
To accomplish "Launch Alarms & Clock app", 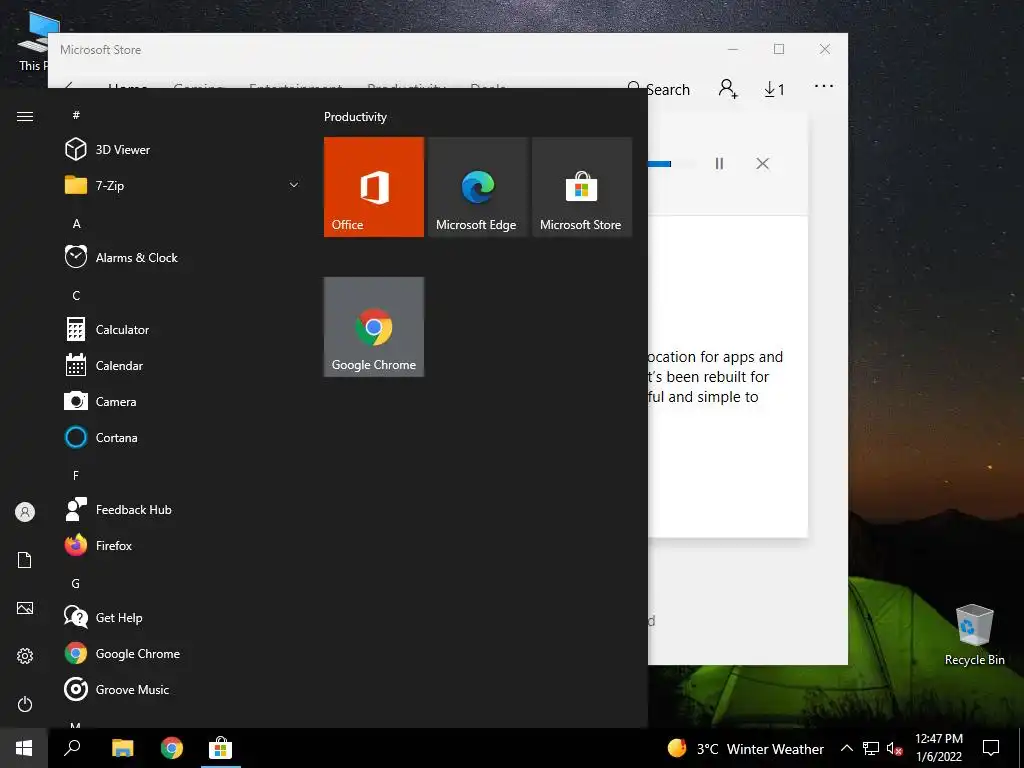I will pyautogui.click(x=180, y=257).
